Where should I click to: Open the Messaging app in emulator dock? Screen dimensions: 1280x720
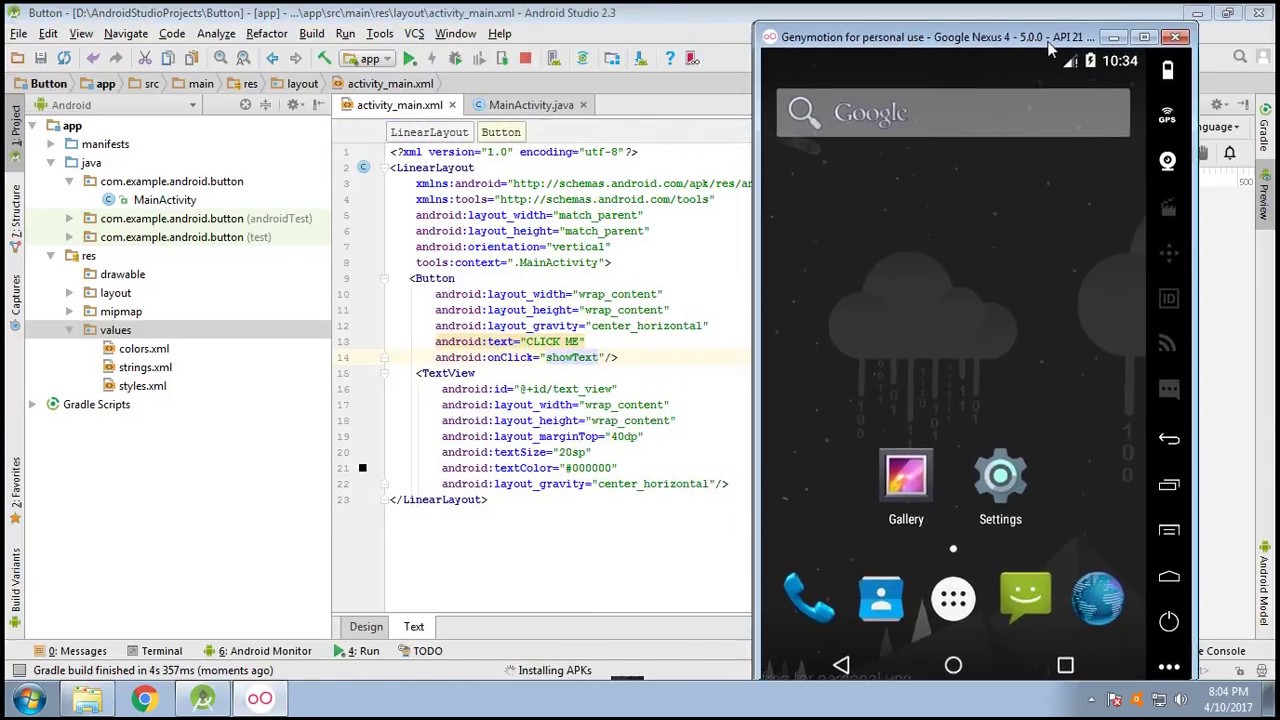1025,598
